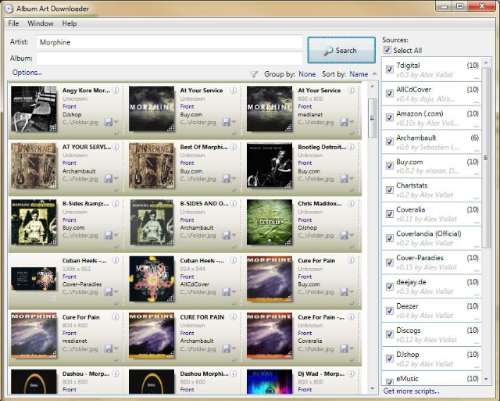The image size is (500, 401).
Task: Show info for Bootleg Detroit result
Action: click(x=352, y=147)
